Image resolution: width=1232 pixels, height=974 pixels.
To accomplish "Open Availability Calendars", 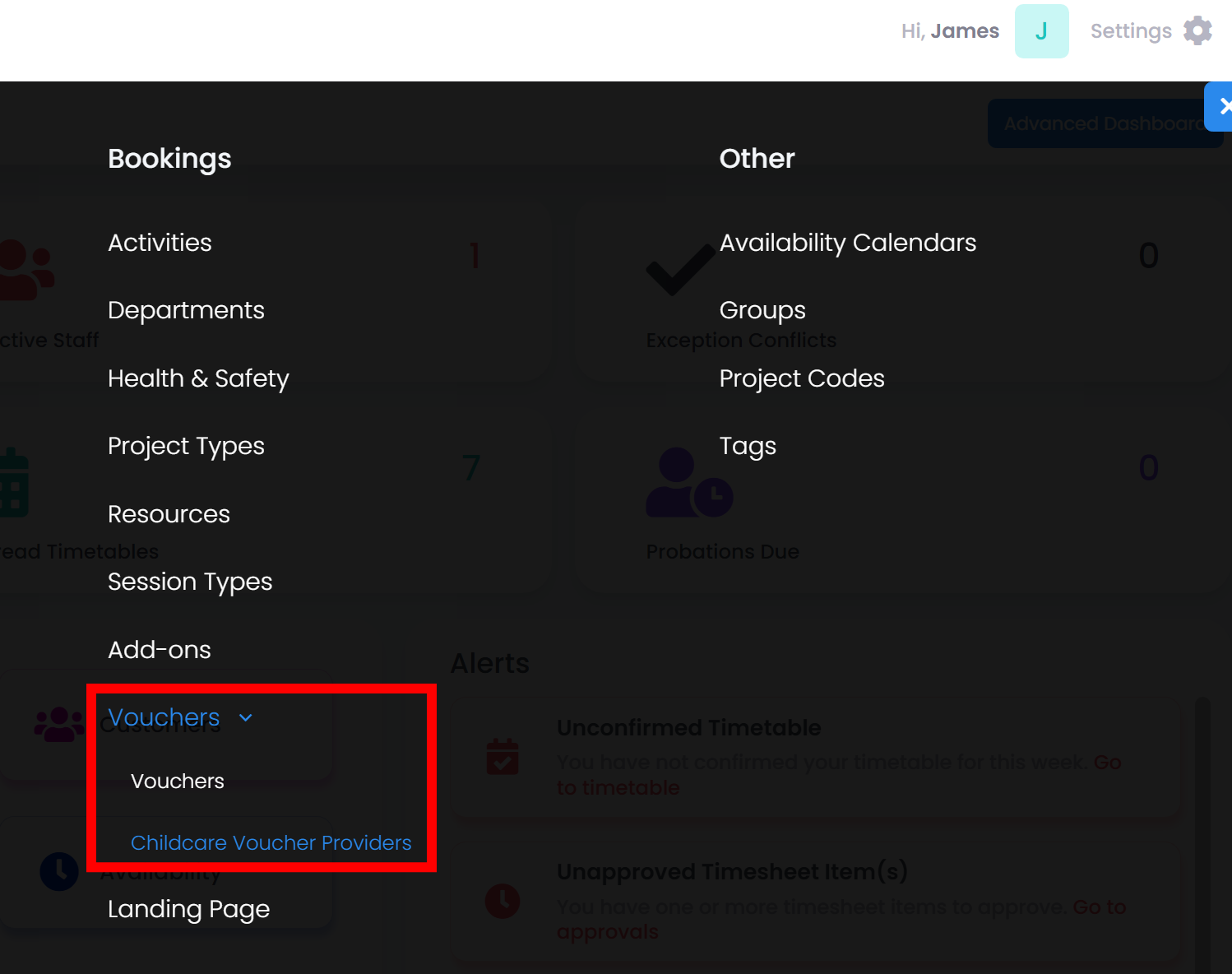I will (848, 243).
